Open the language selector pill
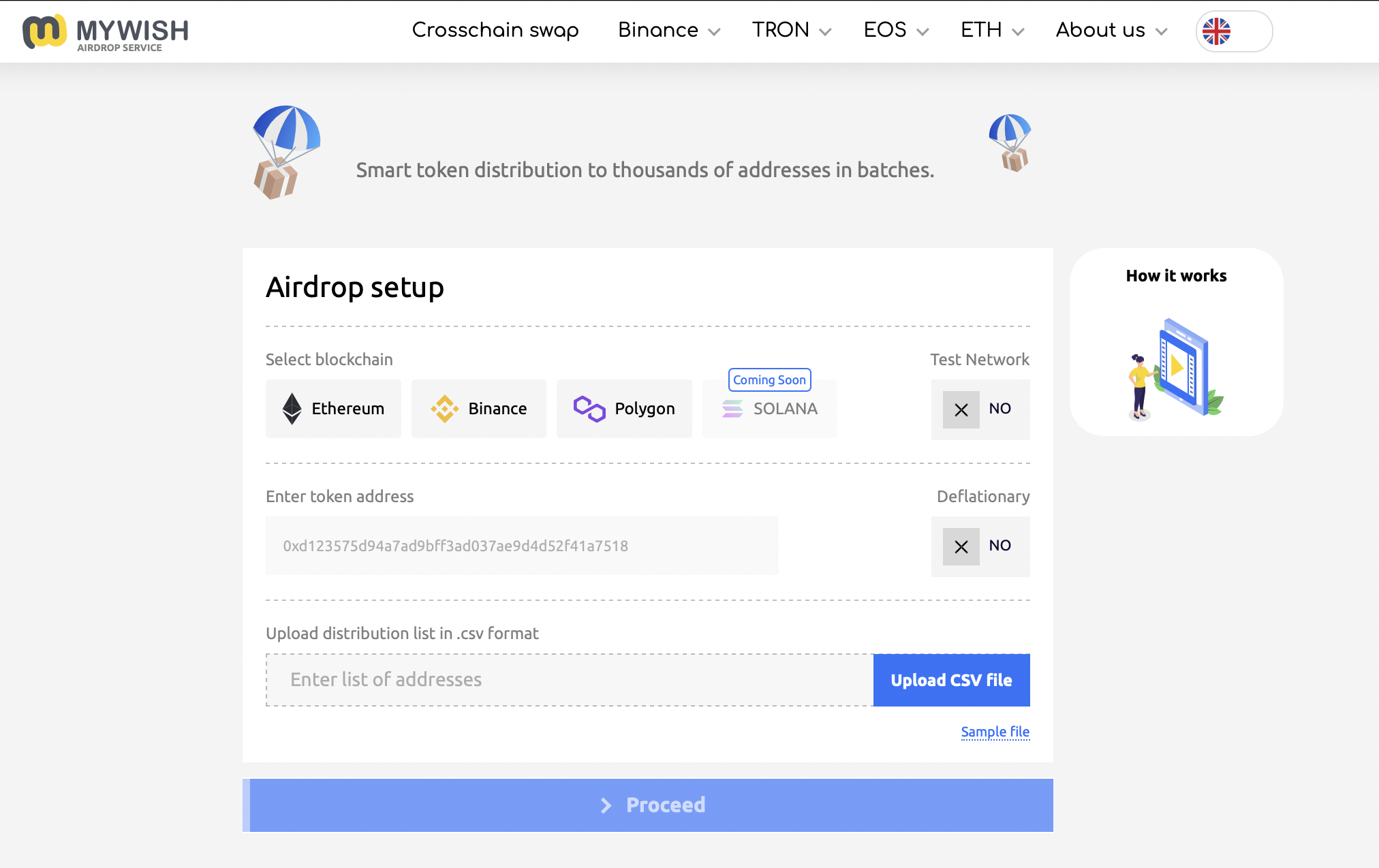This screenshot has height=868, width=1379. point(1234,31)
